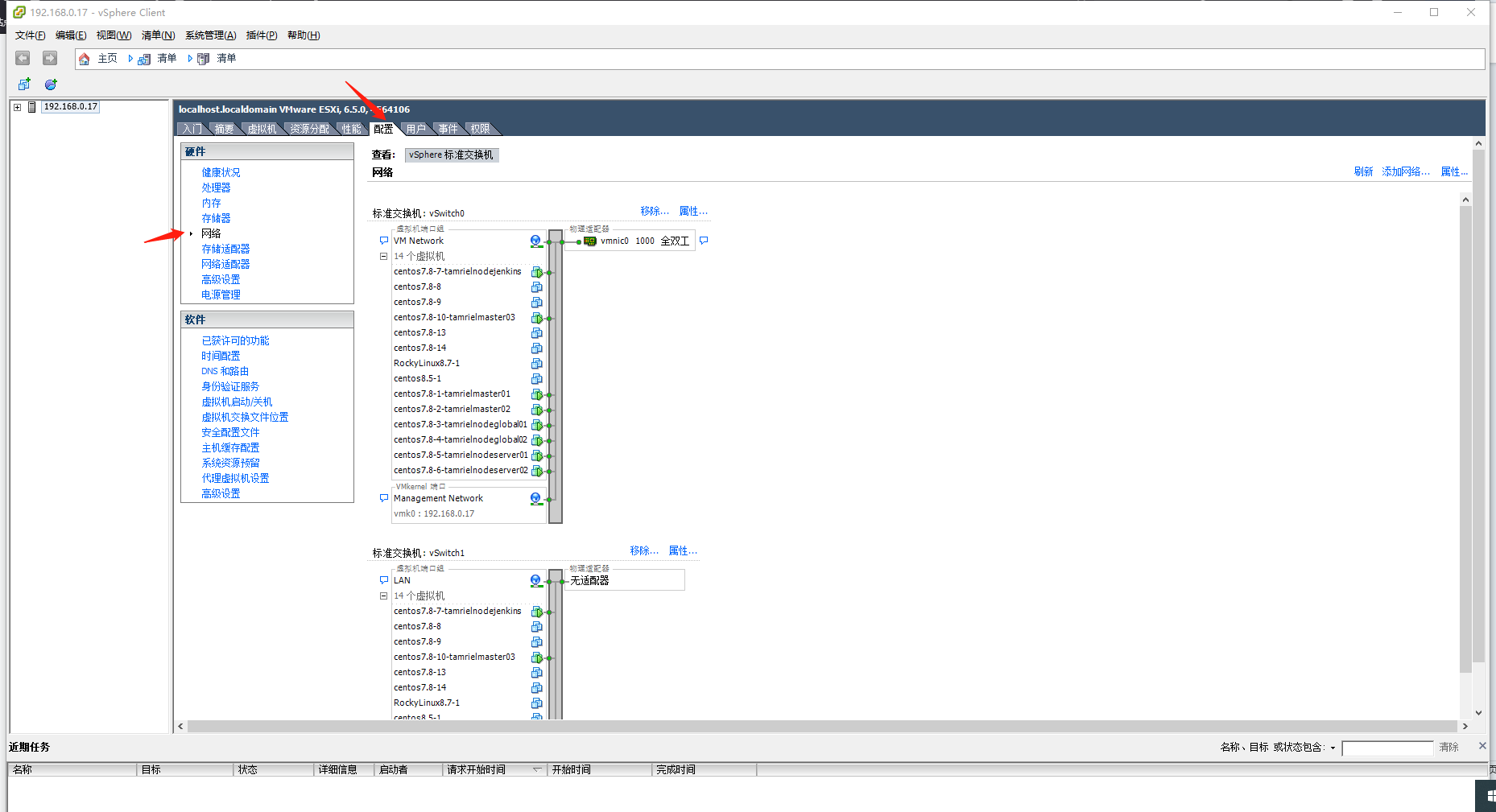Viewport: 1496px width, 812px height.
Task: Click VM icon for RockyLinux8.7-1 in vSwitch0
Action: 537,364
